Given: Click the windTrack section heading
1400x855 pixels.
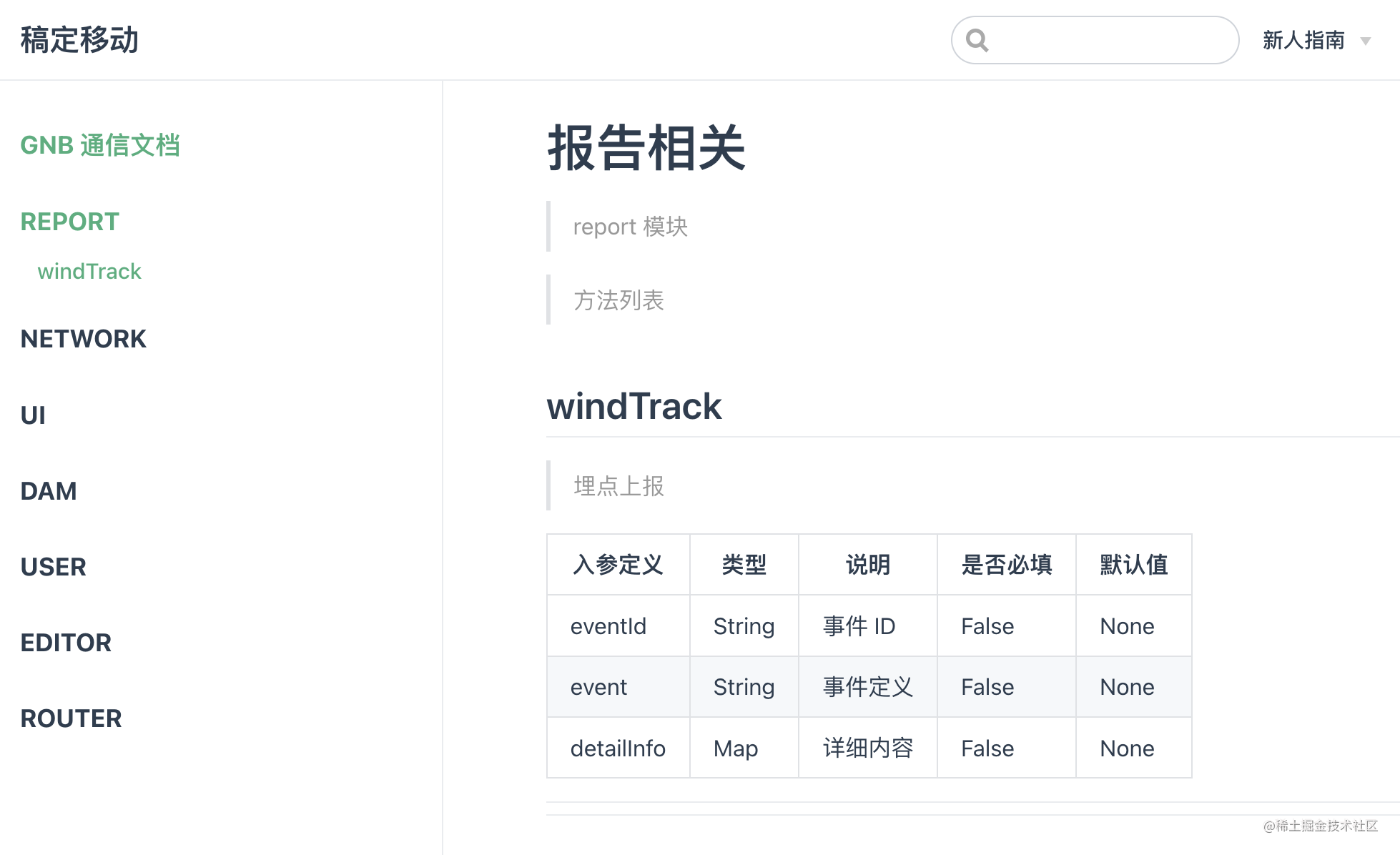Looking at the screenshot, I should coord(634,406).
